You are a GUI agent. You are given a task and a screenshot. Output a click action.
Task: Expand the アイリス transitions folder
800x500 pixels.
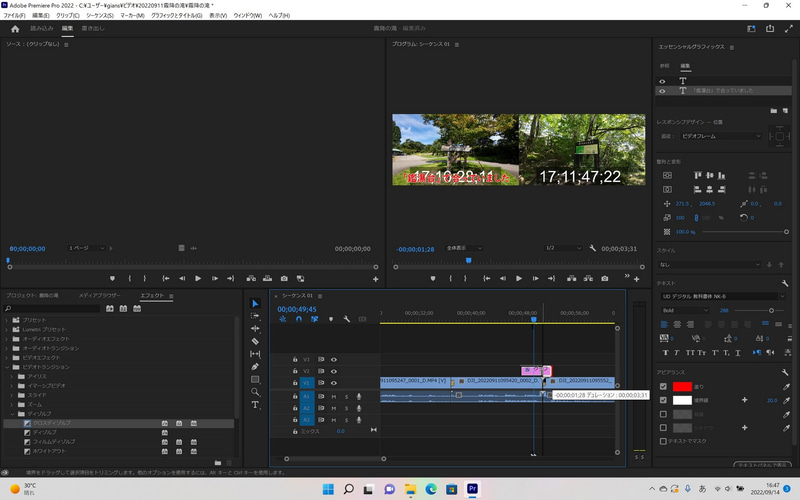point(12,376)
